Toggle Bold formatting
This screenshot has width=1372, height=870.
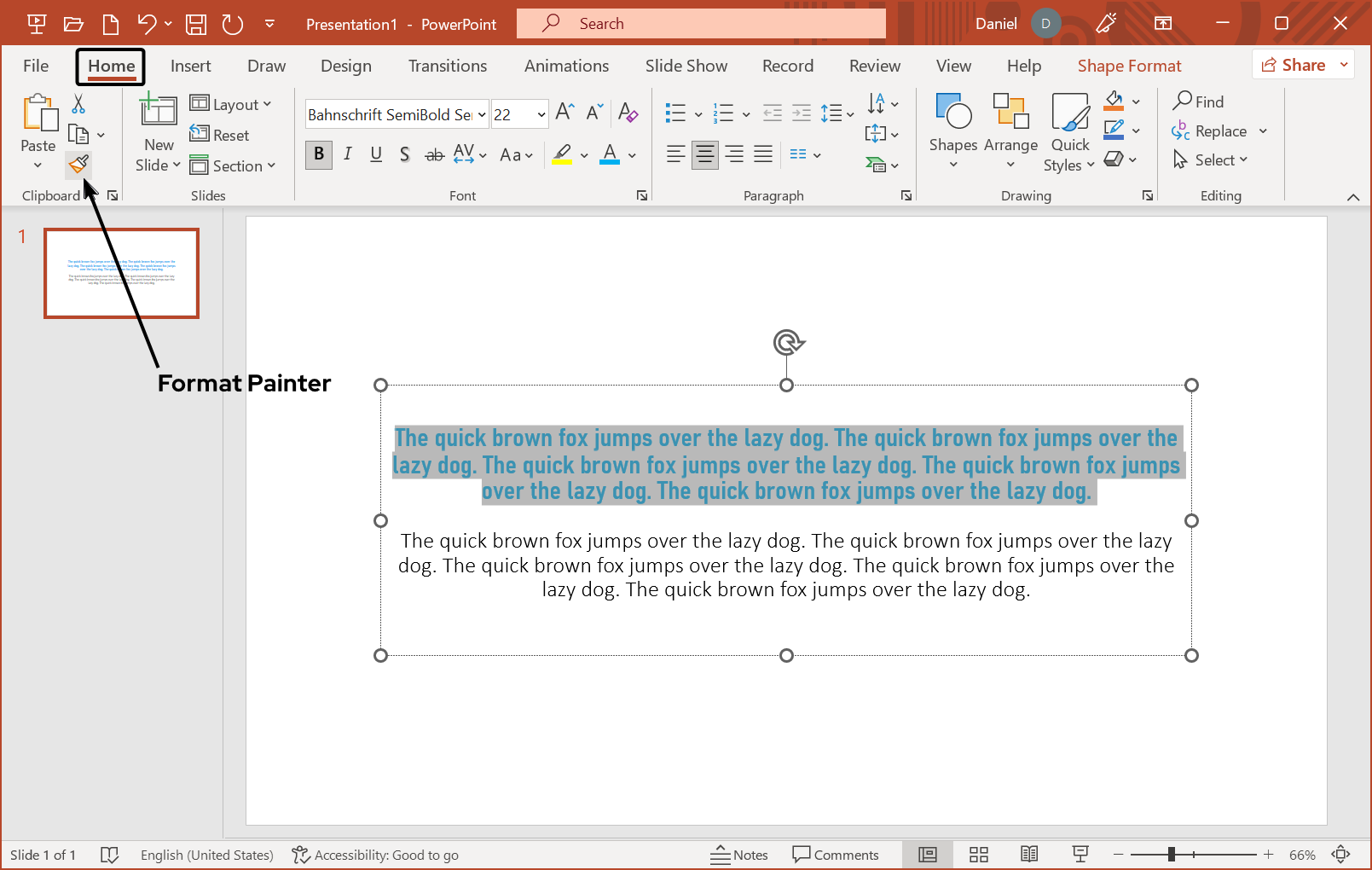pos(318,154)
